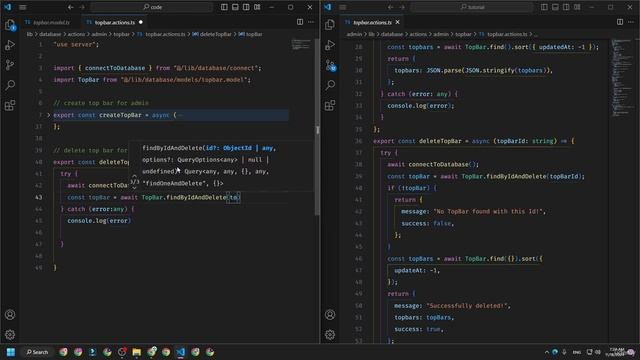Open Run and Debug in right window
640x360 pixels.
(x=330, y=45)
